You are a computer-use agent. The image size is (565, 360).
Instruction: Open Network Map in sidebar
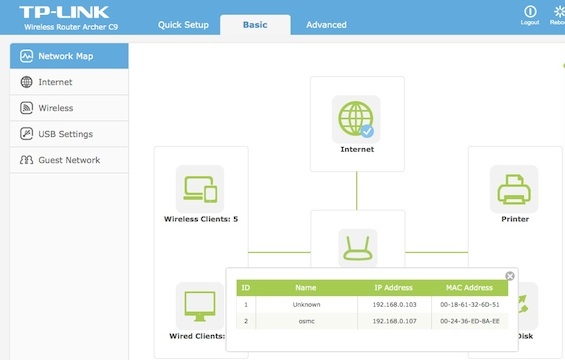tap(69, 56)
